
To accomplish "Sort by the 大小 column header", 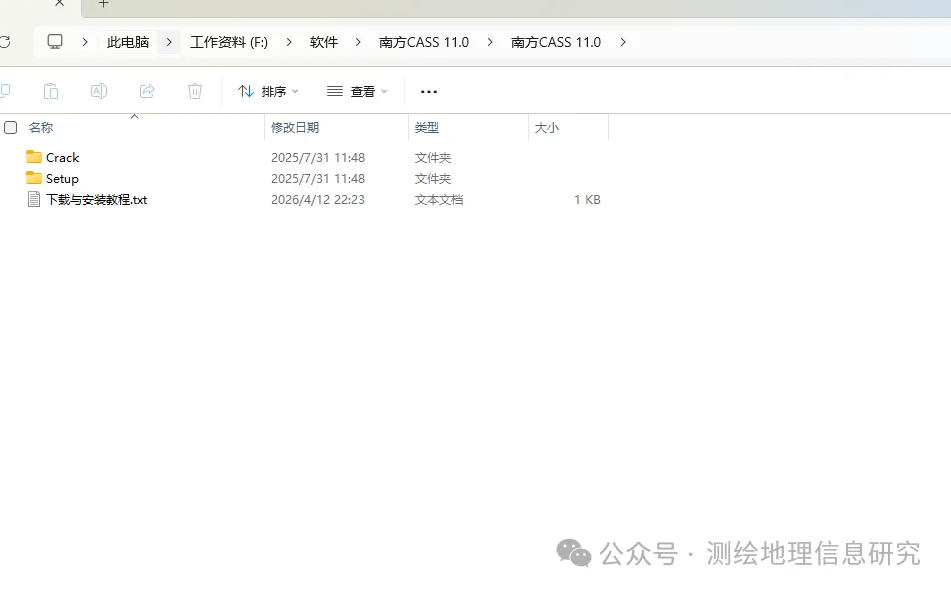I will [546, 127].
